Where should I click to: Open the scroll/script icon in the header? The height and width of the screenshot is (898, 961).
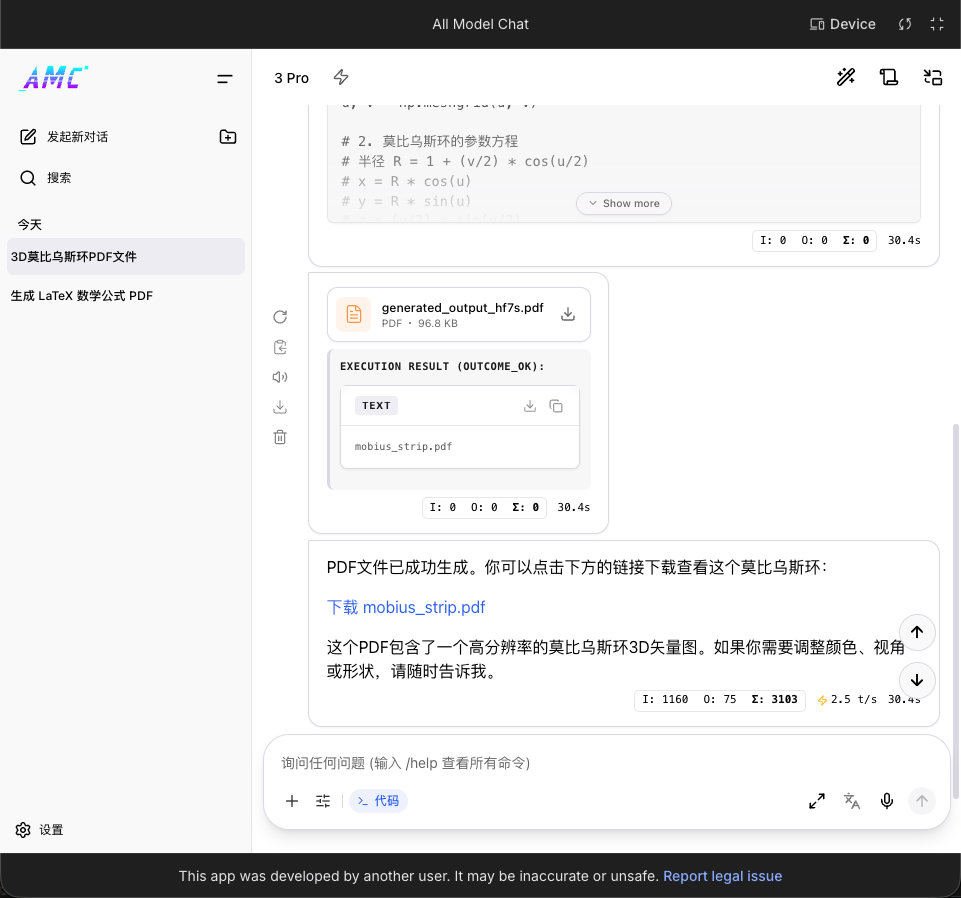coord(889,77)
